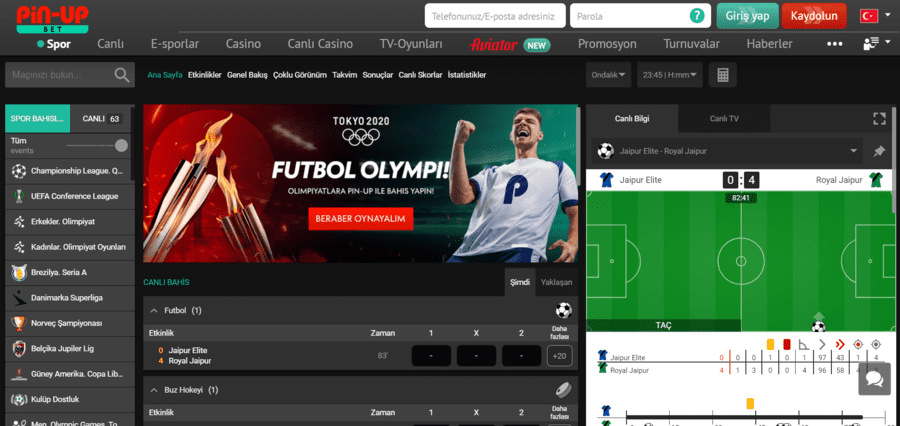
Task: Switch to the Canlı TV tab
Action: point(724,119)
